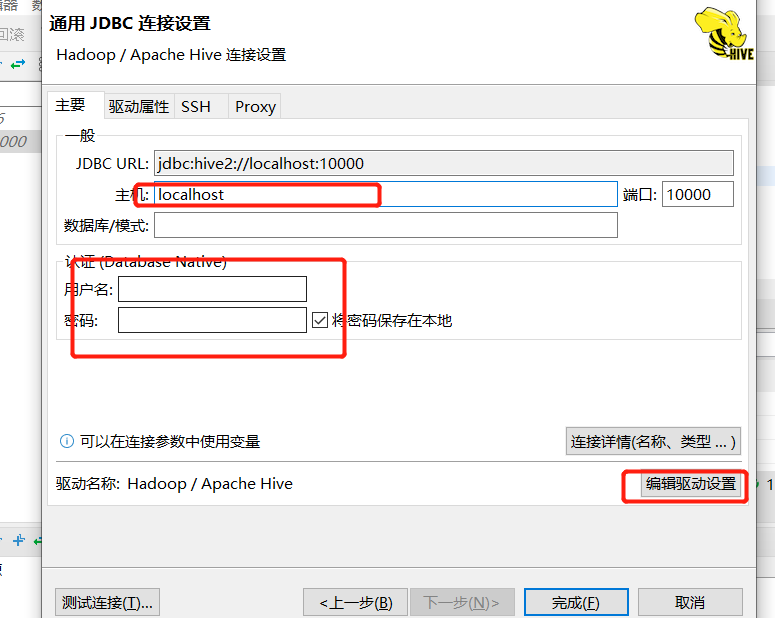Open 连接详情(名称、类型 ...) button

pyautogui.click(x=653, y=441)
